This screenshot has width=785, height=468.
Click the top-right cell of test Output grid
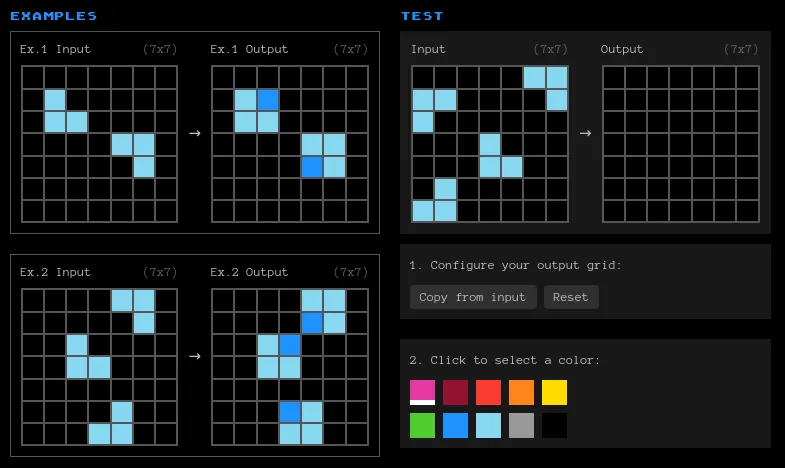click(x=748, y=78)
